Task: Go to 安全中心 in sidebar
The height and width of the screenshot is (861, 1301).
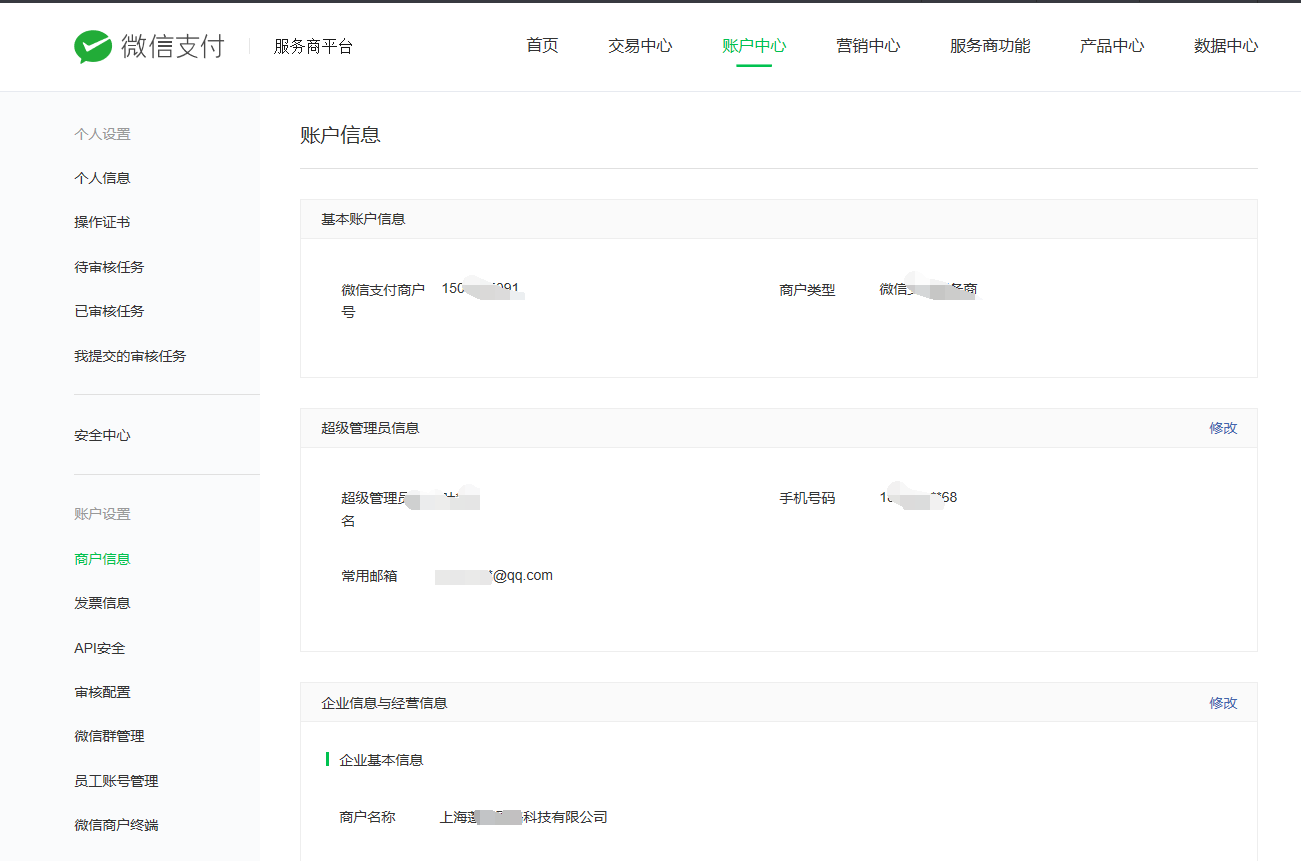Action: tap(102, 435)
